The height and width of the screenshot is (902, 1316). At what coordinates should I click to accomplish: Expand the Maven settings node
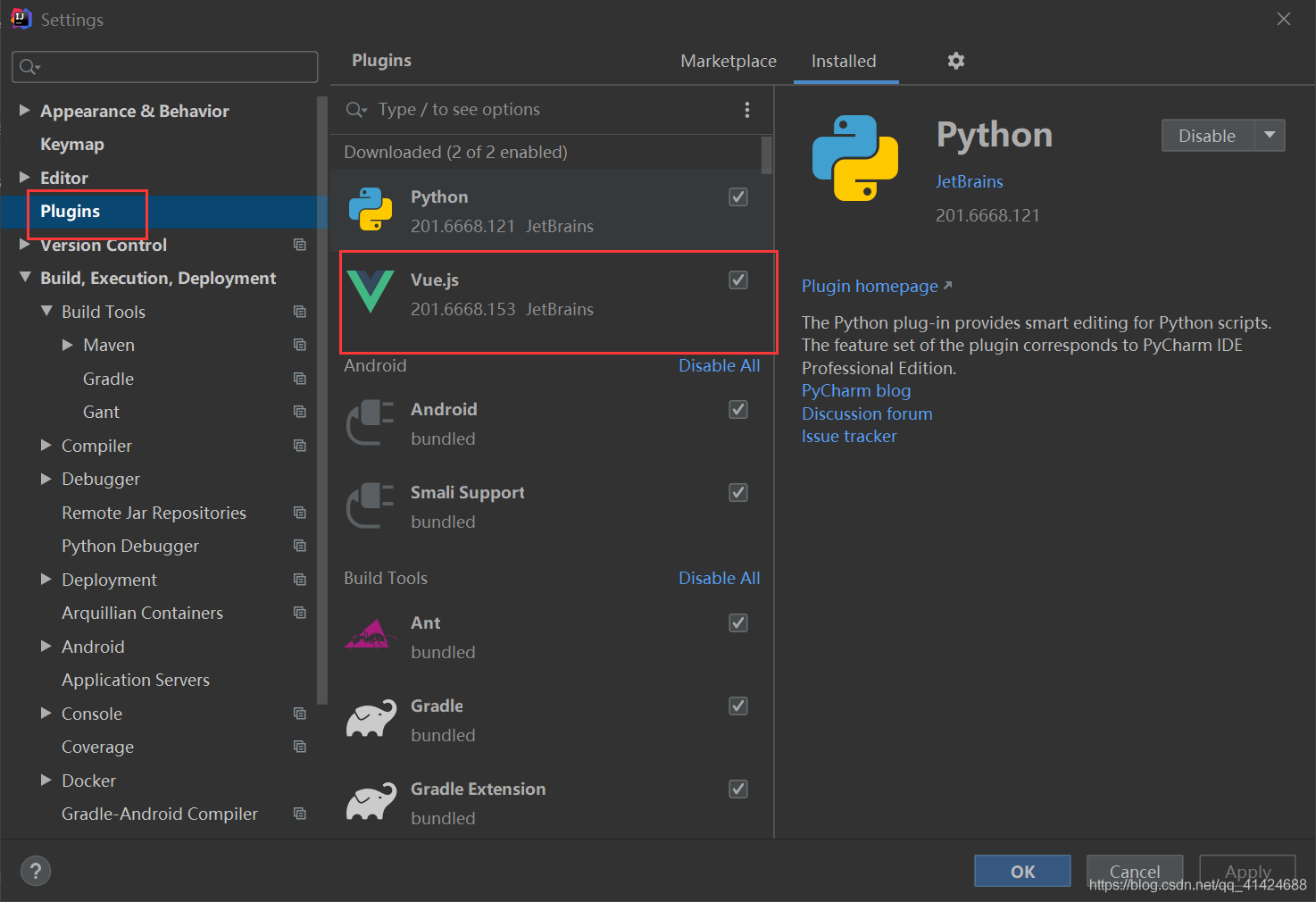[68, 345]
